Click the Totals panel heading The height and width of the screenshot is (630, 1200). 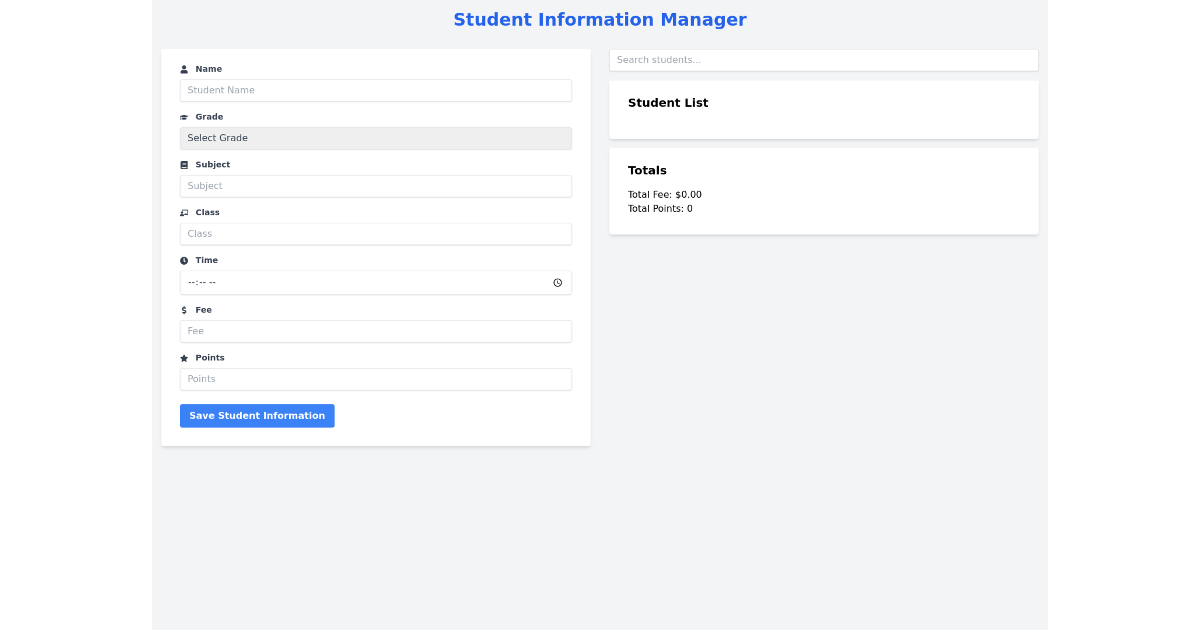(x=647, y=170)
